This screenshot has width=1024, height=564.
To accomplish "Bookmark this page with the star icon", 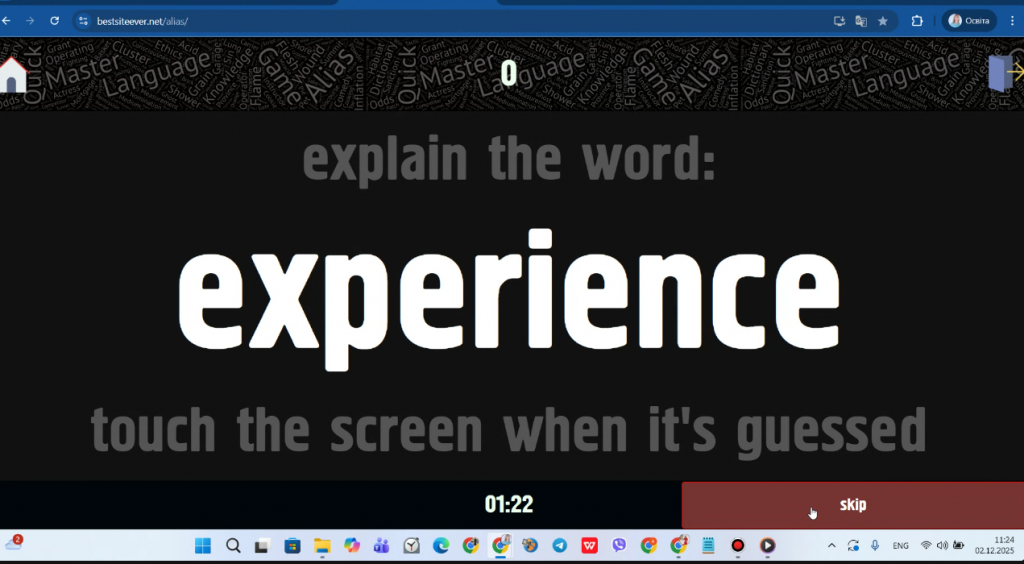I will coord(883,21).
